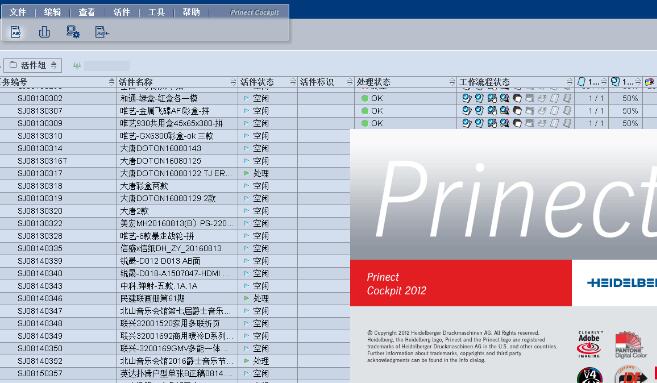The height and width of the screenshot is (383, 657).
Task: Open the 活件组 dropdown
Action: (x=33, y=65)
